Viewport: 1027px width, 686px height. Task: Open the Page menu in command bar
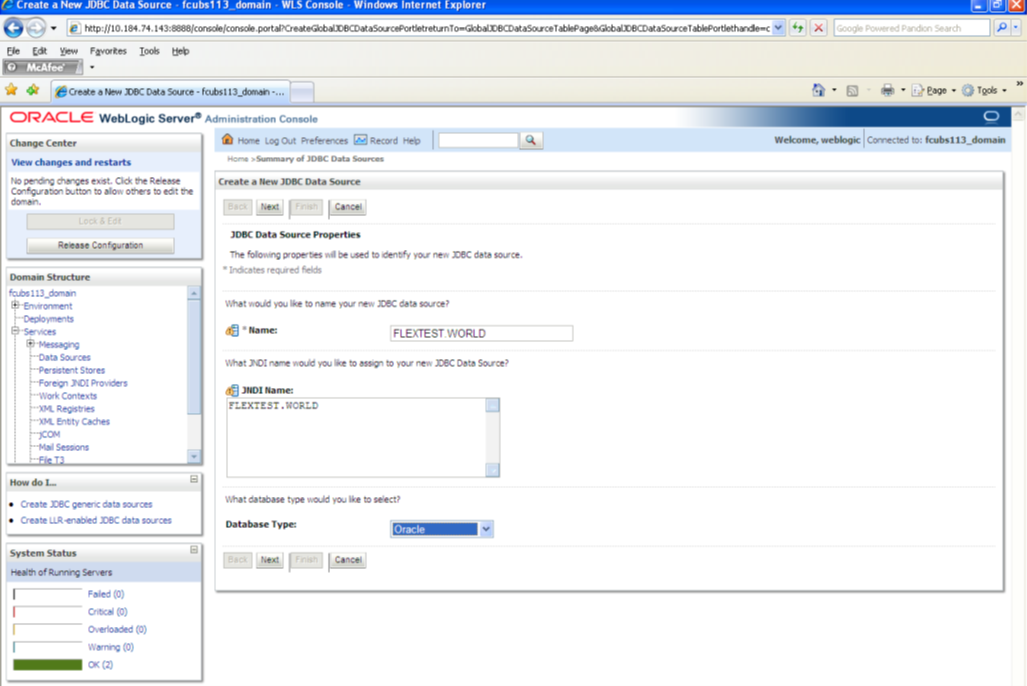pos(933,90)
